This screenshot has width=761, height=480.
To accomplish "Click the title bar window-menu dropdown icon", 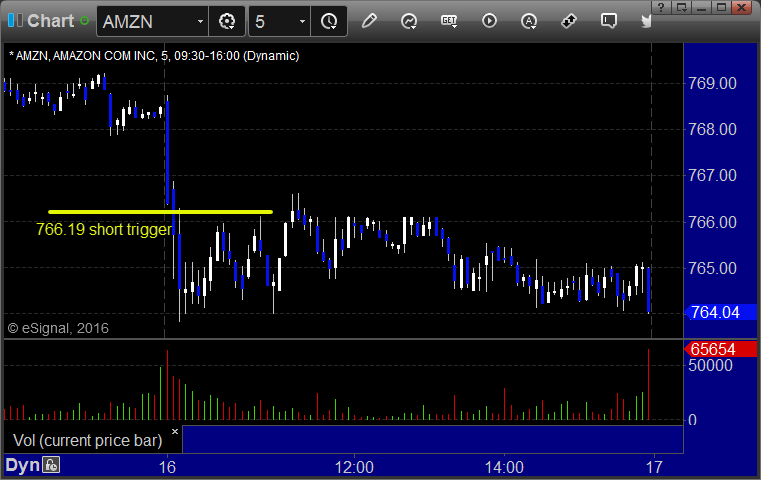I will pyautogui.click(x=681, y=7).
